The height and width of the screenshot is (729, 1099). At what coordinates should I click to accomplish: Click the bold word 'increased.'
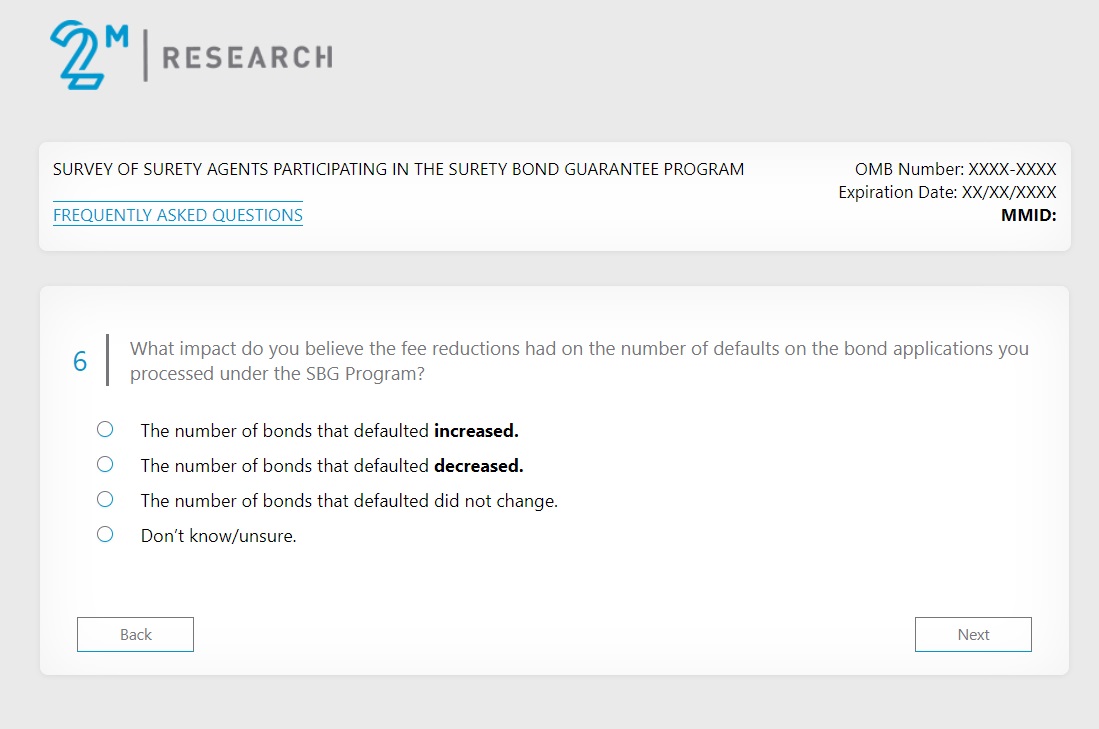coord(476,431)
